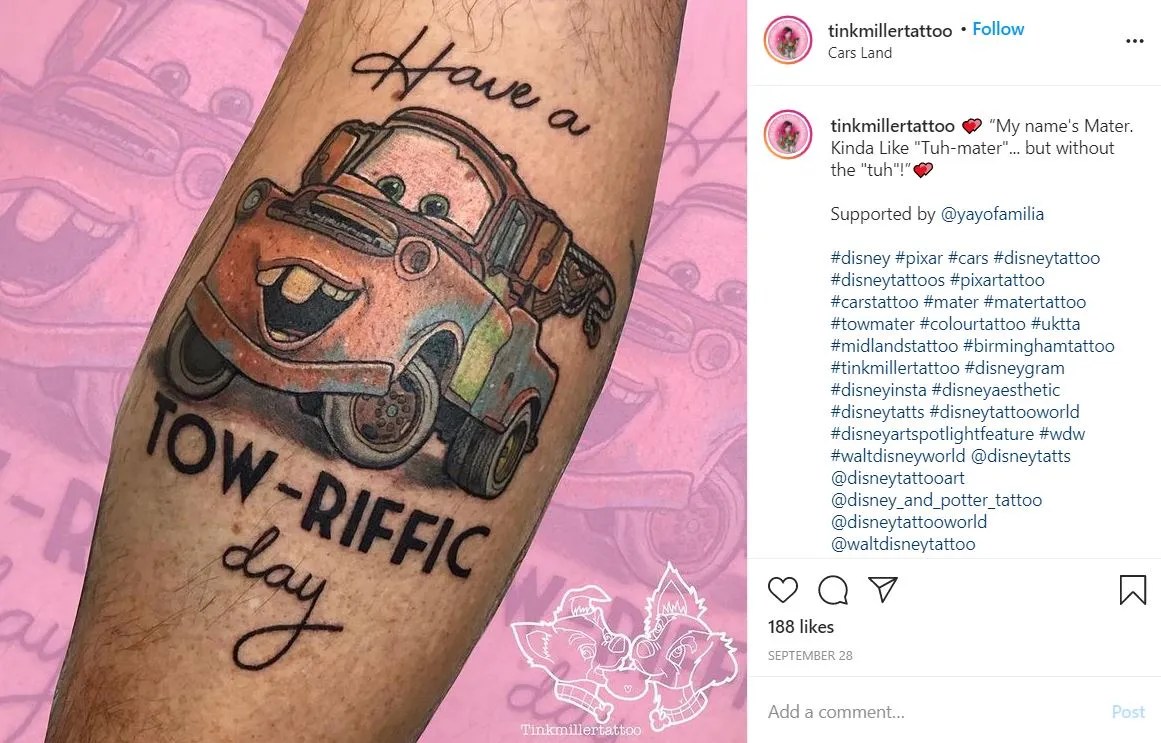Save post with the bookmark icon
The image size is (1161, 743).
tap(1132, 590)
